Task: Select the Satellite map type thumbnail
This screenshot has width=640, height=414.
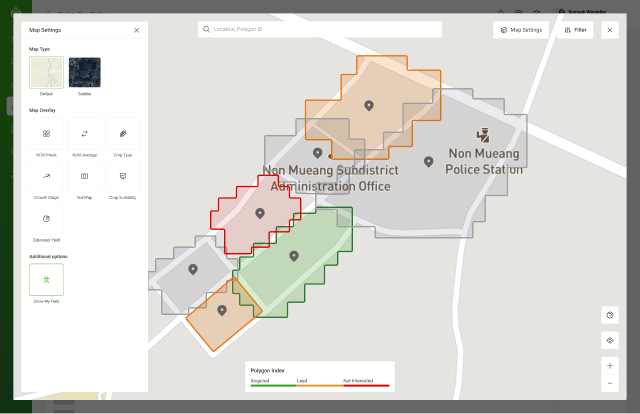Action: (84, 72)
